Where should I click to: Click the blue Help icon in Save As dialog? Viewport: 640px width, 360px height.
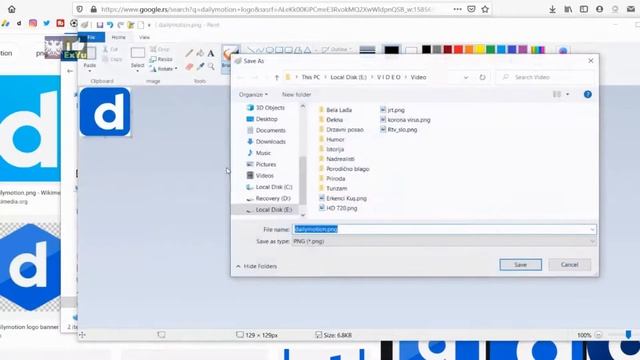click(588, 94)
